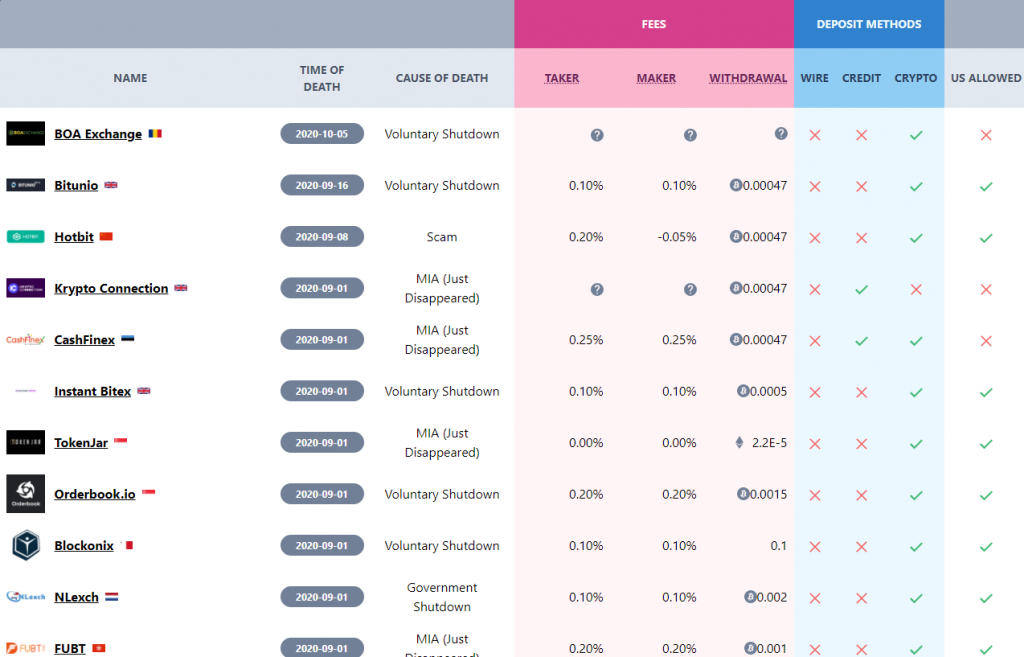Click the 2020-10-05 date badge
Screen dimensions: 1024x657
click(322, 134)
